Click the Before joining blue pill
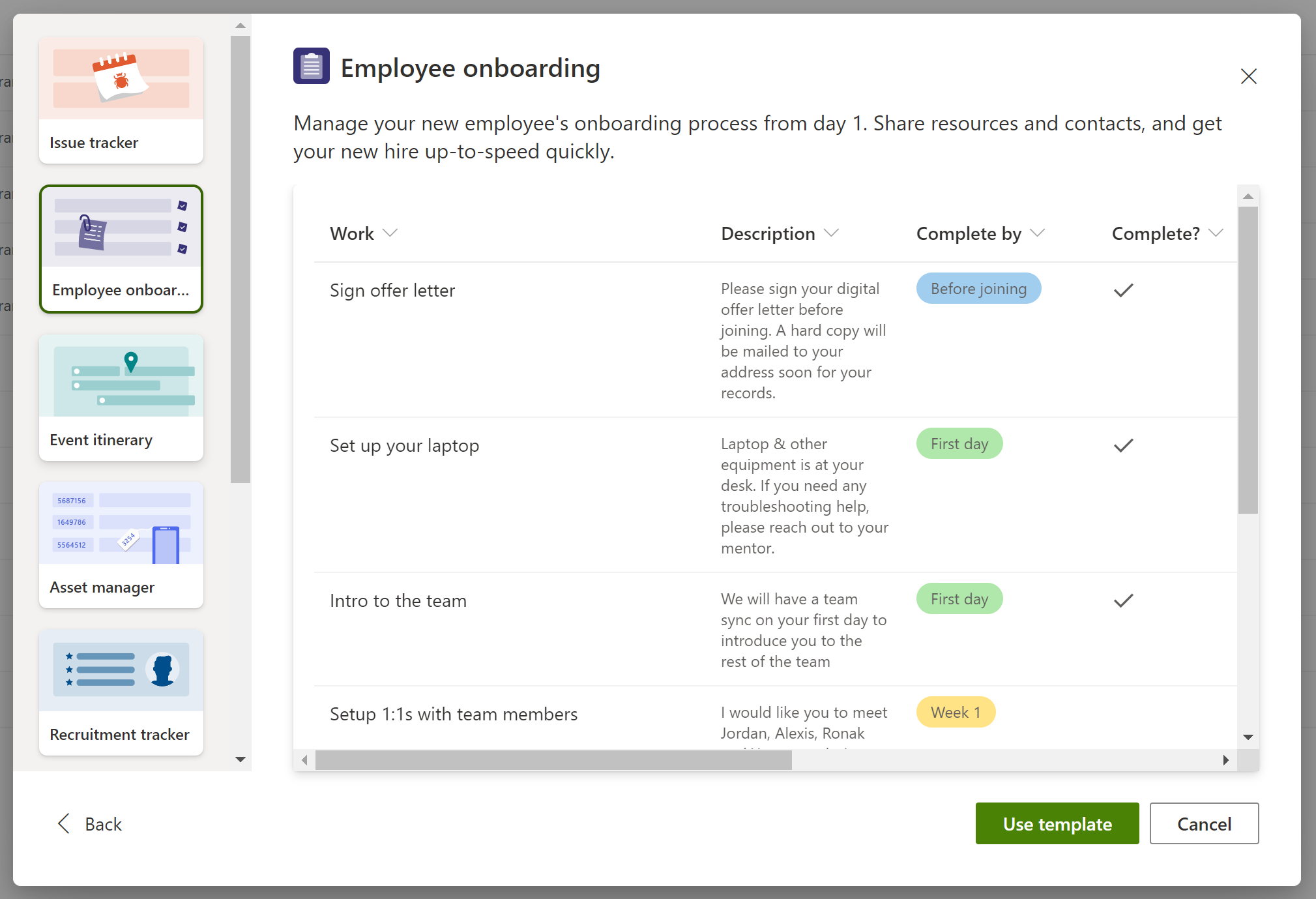The height and width of the screenshot is (899, 1316). [978, 289]
